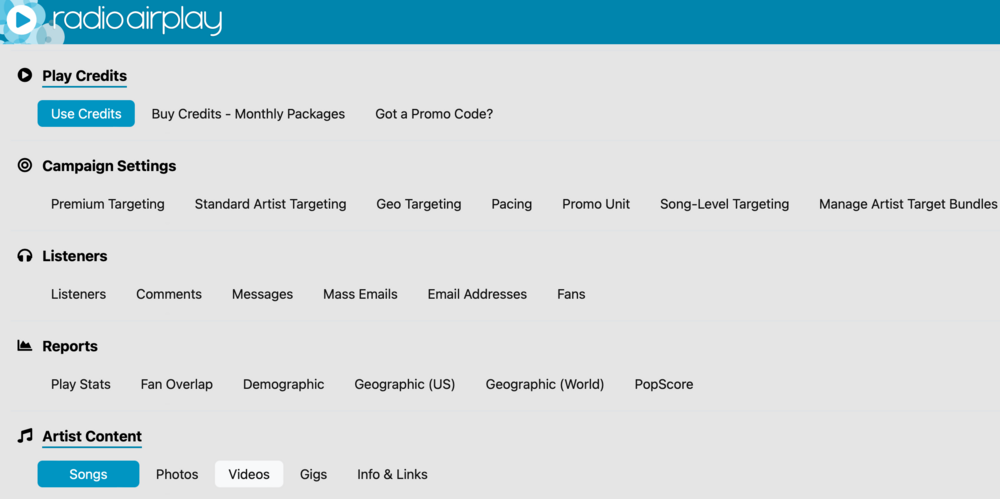The width and height of the screenshot is (1000, 499).
Task: Click the Play Credits play icon
Action: 25,75
